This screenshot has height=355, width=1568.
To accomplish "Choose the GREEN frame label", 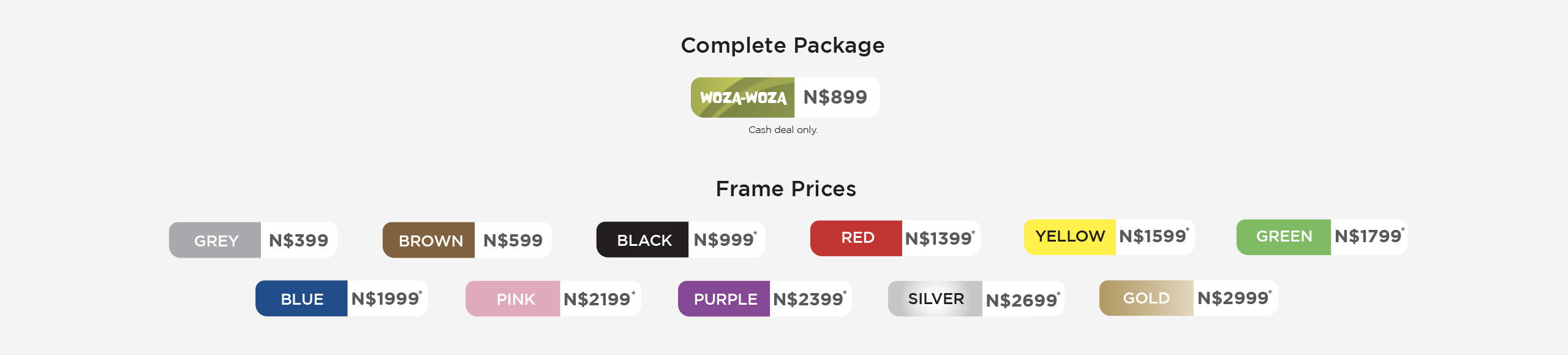I will pyautogui.click(x=1284, y=237).
